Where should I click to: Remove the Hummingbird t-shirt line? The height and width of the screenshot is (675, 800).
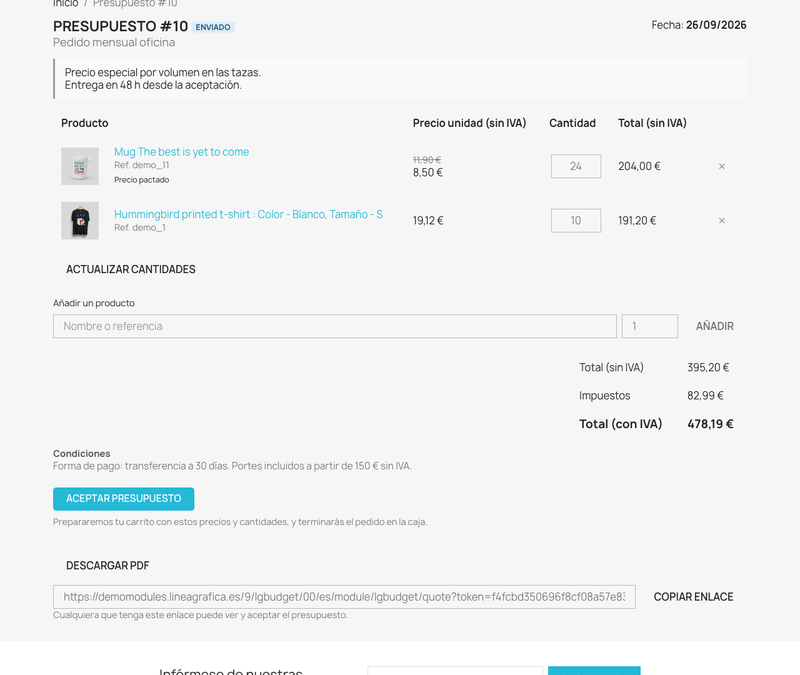click(x=721, y=221)
